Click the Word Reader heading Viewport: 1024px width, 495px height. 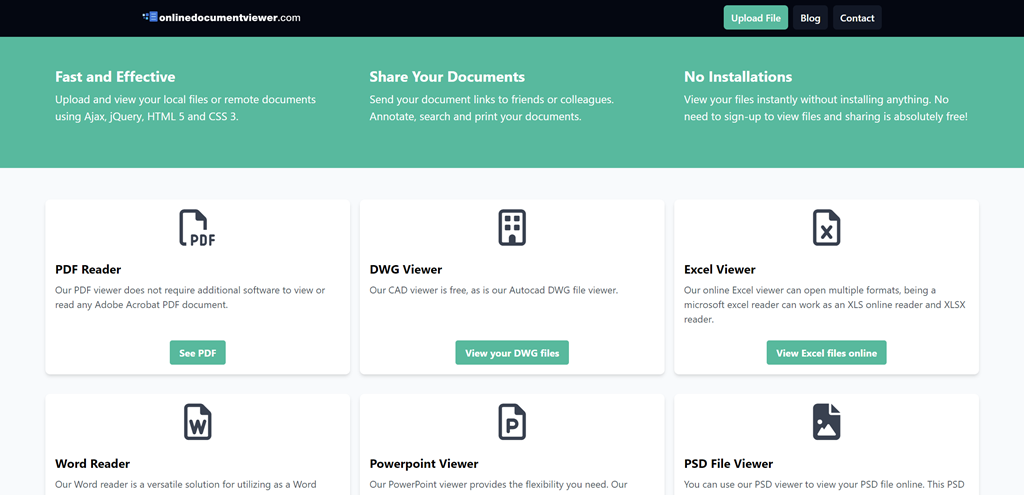(x=92, y=464)
